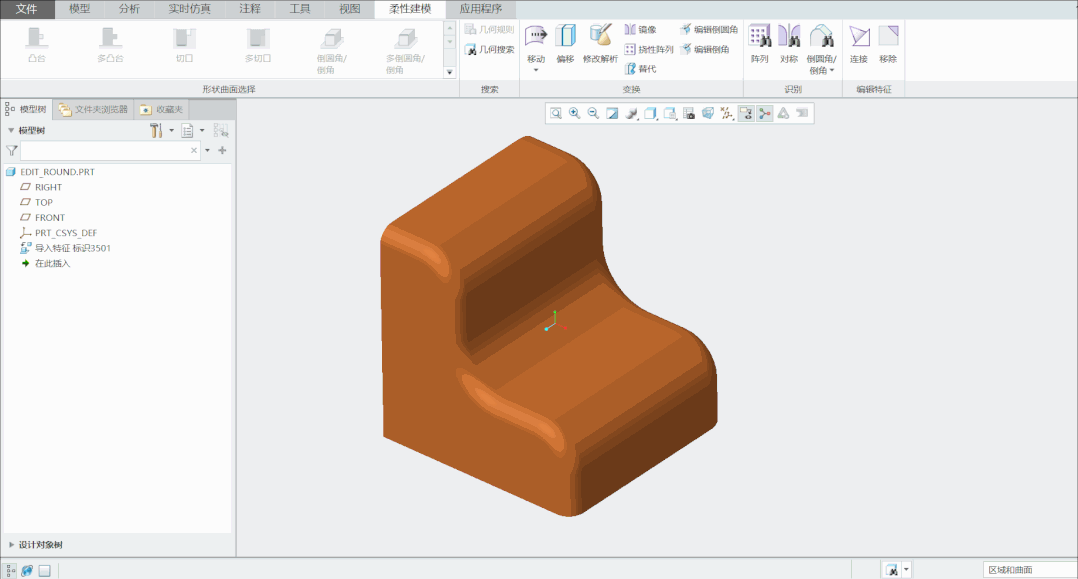Image resolution: width=1078 pixels, height=579 pixels.
Task: Click the model tree search field
Action: pos(105,151)
